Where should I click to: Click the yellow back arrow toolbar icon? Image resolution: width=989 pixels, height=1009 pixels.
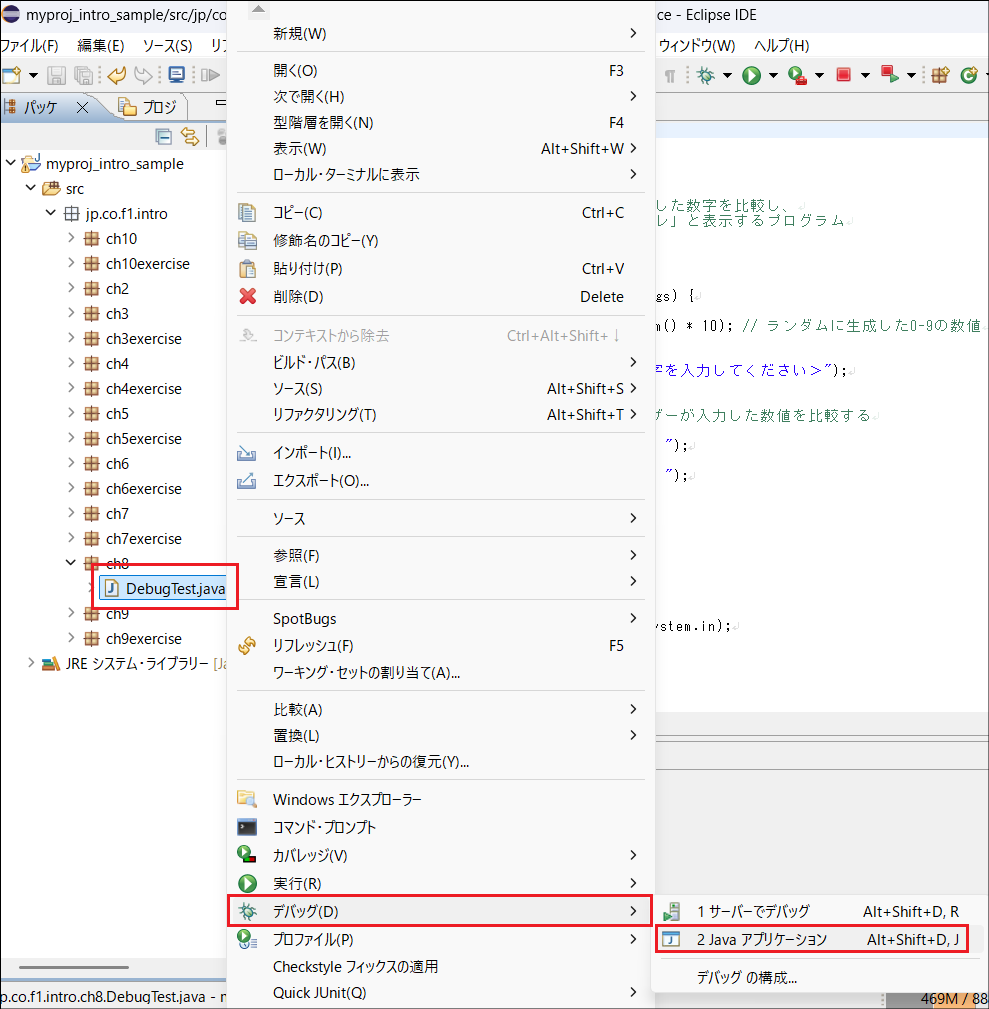point(117,75)
